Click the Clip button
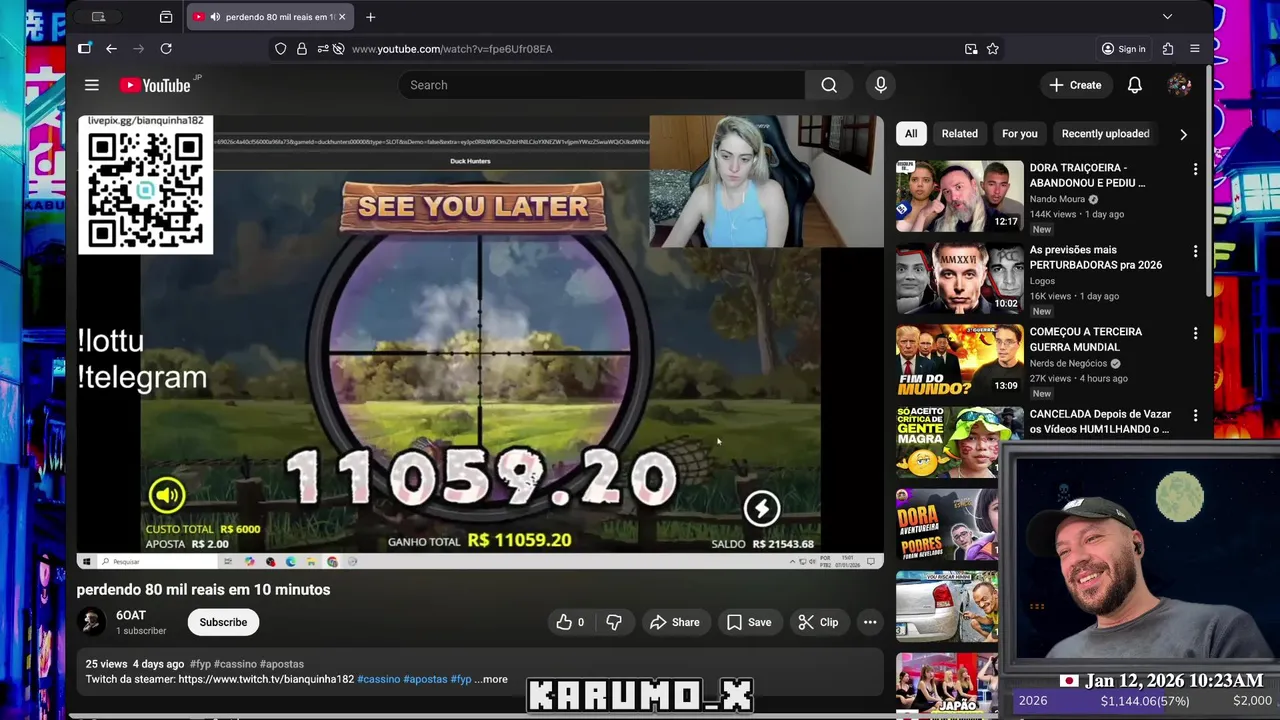This screenshot has width=1280, height=720. click(x=818, y=622)
